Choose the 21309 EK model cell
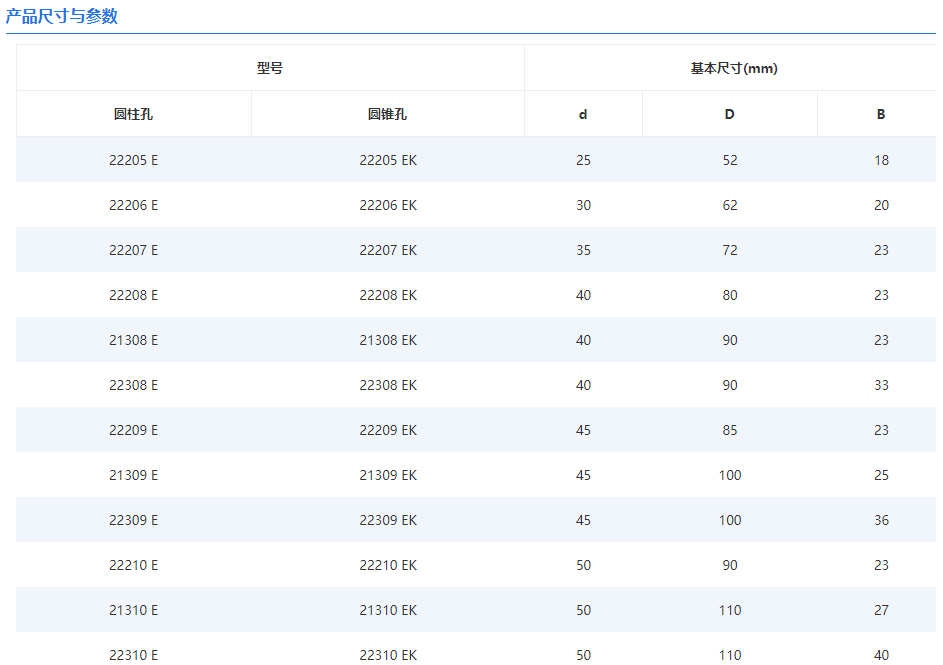943x665 pixels. point(387,475)
